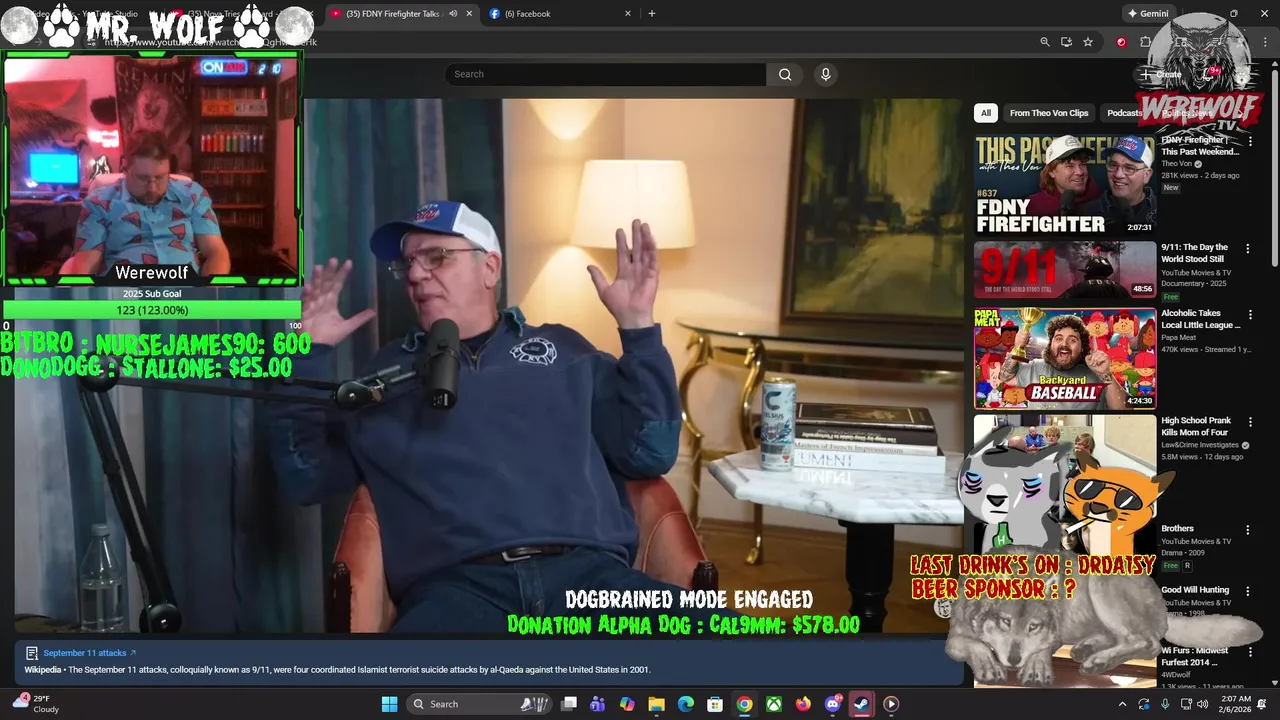Click the taskbar Search box
The image size is (1280, 720).
point(480,704)
